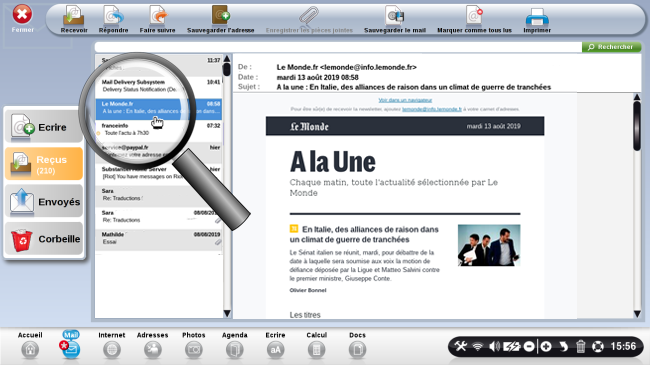Image resolution: width=650 pixels, height=365 pixels.
Task: Click the lifebuoy help tray icon
Action: point(598,346)
